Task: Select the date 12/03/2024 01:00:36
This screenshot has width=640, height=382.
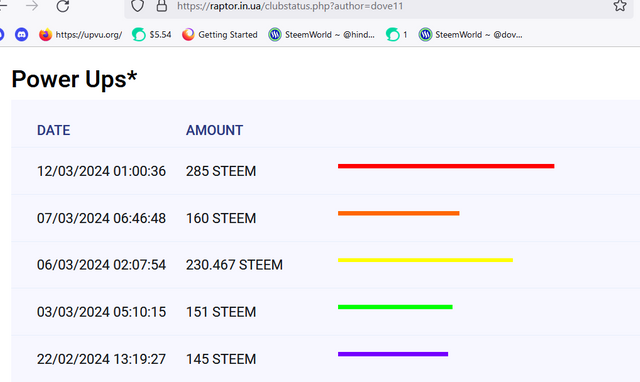Action: pyautogui.click(x=101, y=171)
